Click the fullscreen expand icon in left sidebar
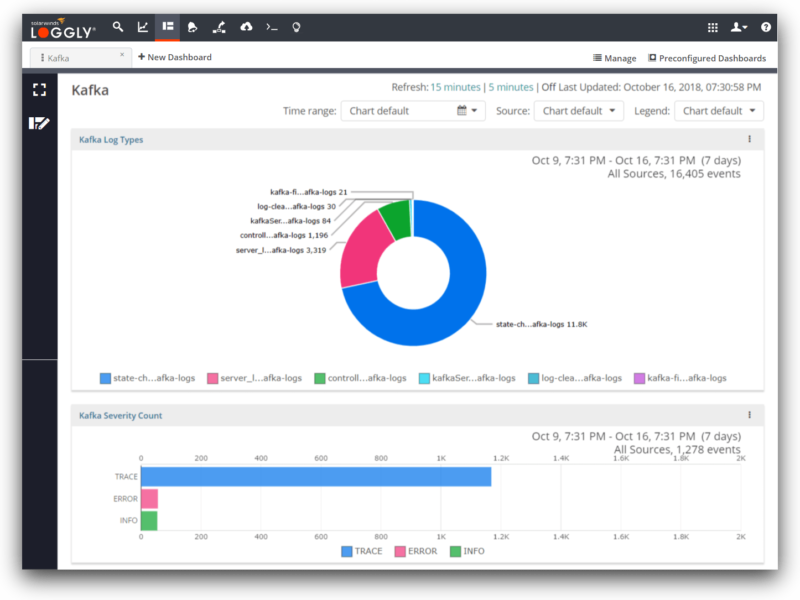Viewport: 800px width, 600px height. click(x=40, y=89)
